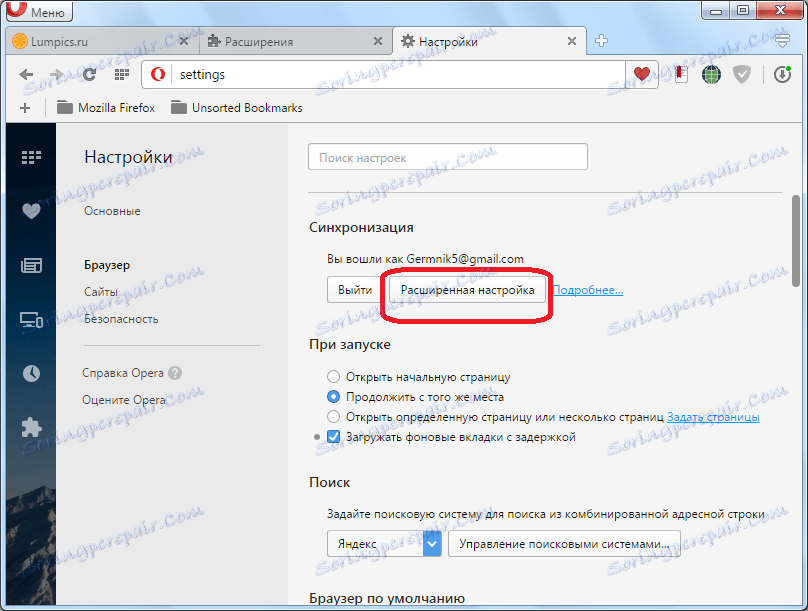Click the shield ad-block icon
Screen dimensions: 808x611
(x=742, y=75)
